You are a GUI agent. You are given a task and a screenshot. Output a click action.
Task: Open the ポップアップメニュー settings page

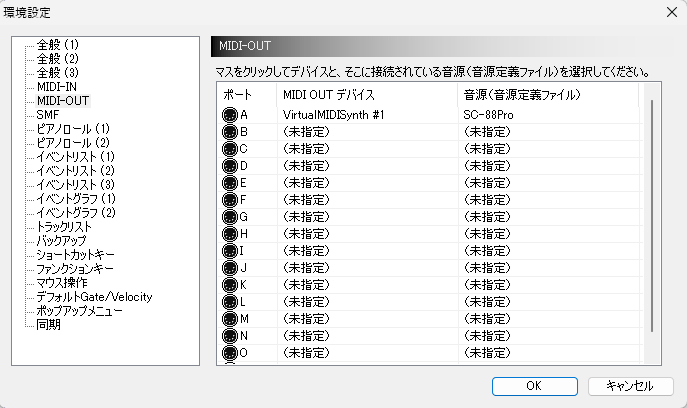click(x=79, y=311)
